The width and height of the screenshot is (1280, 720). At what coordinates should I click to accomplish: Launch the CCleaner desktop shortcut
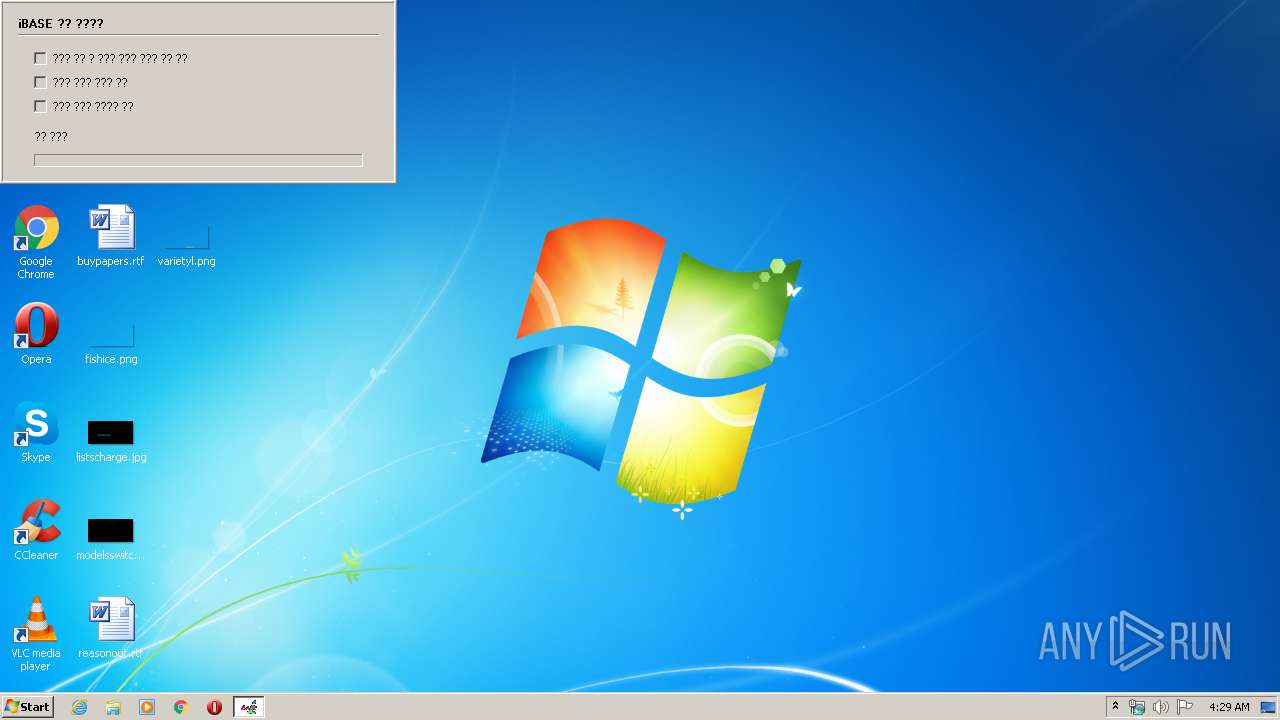tap(36, 530)
